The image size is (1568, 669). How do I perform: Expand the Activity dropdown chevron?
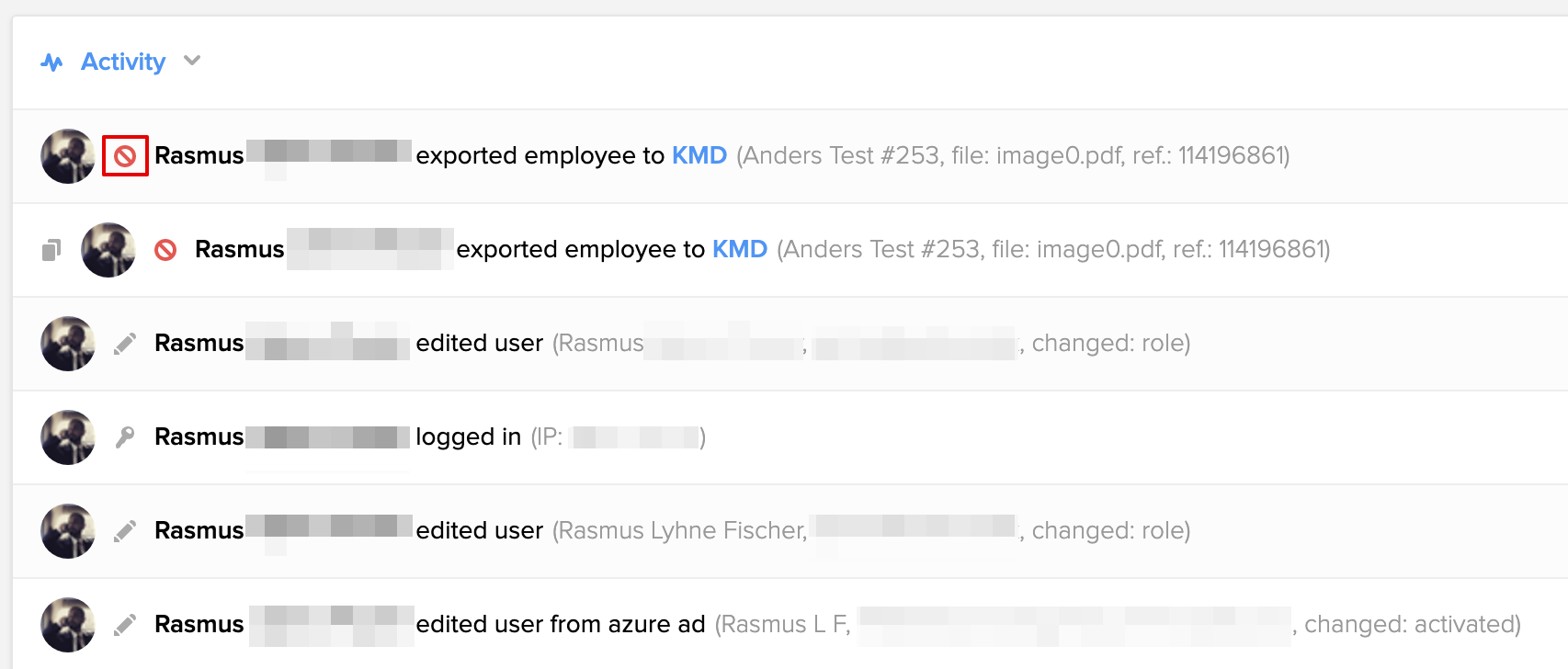pos(192,61)
